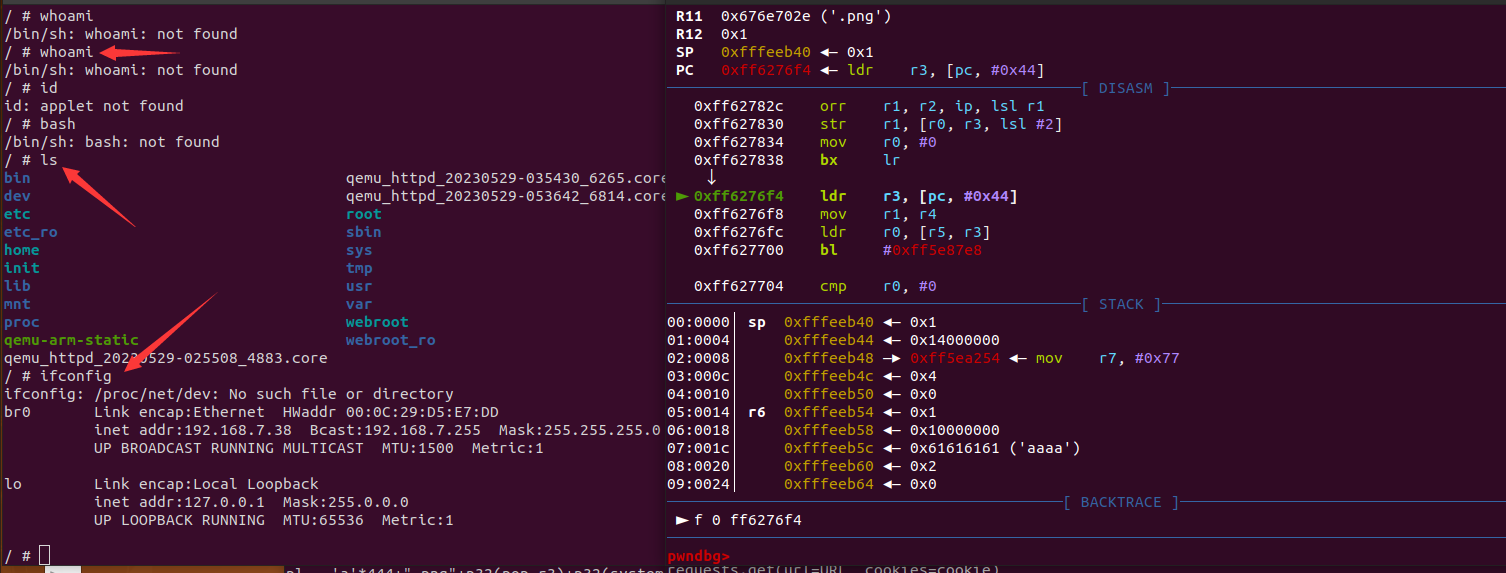This screenshot has width=1506, height=573.
Task: Click the 'bin' directory in ls output
Action: (17, 178)
